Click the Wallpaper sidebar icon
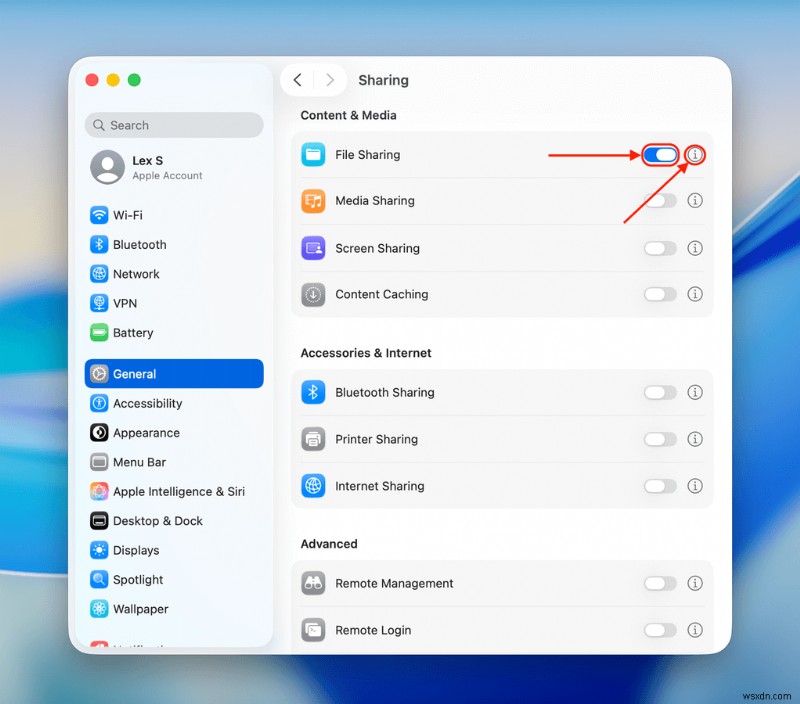Screen dimensions: 800x704 pyautogui.click(x=99, y=609)
